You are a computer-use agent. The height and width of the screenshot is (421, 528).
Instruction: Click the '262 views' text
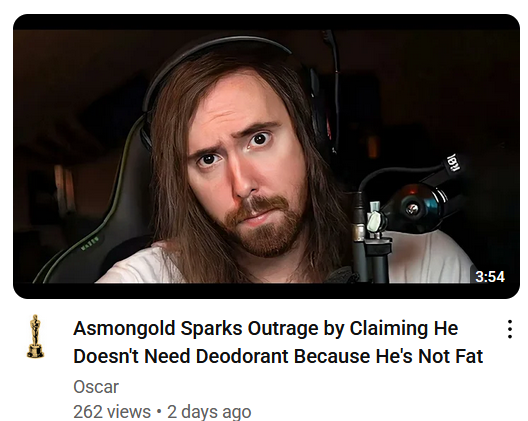pos(112,412)
